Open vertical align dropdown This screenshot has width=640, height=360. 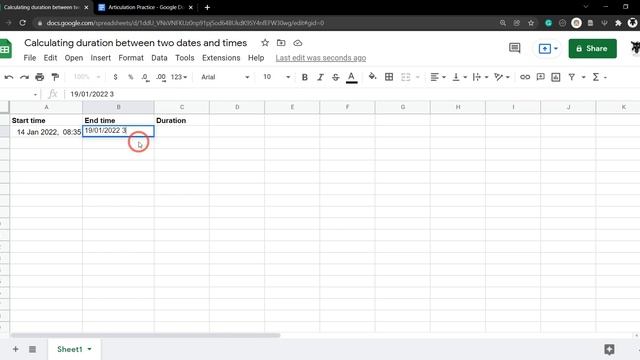(x=459, y=77)
